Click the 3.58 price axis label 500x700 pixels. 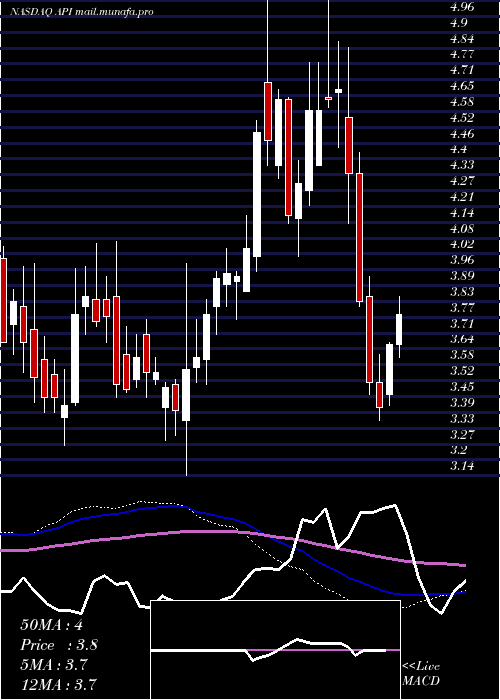pyautogui.click(x=463, y=355)
